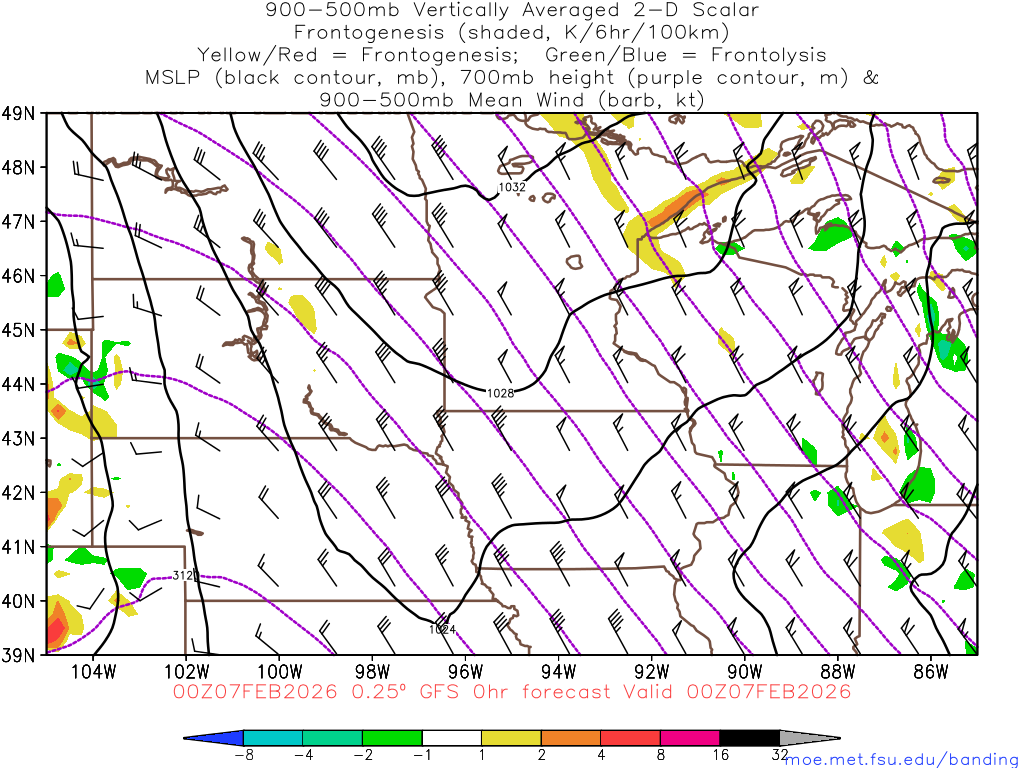Click the yellow 1 to 2 color bar segment
The height and width of the screenshot is (768, 1024).
click(511, 738)
